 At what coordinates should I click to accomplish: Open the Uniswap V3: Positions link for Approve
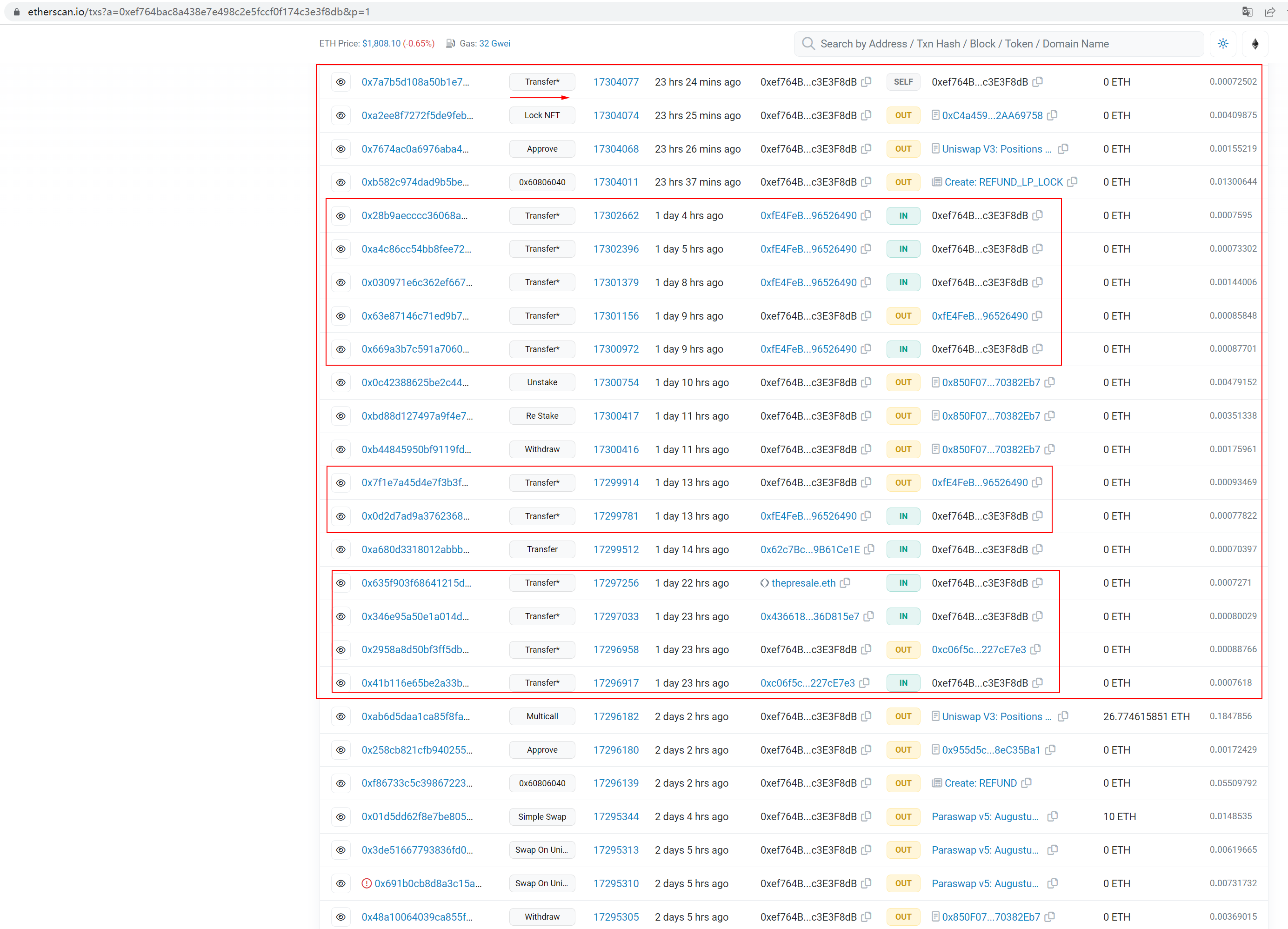click(x=996, y=149)
